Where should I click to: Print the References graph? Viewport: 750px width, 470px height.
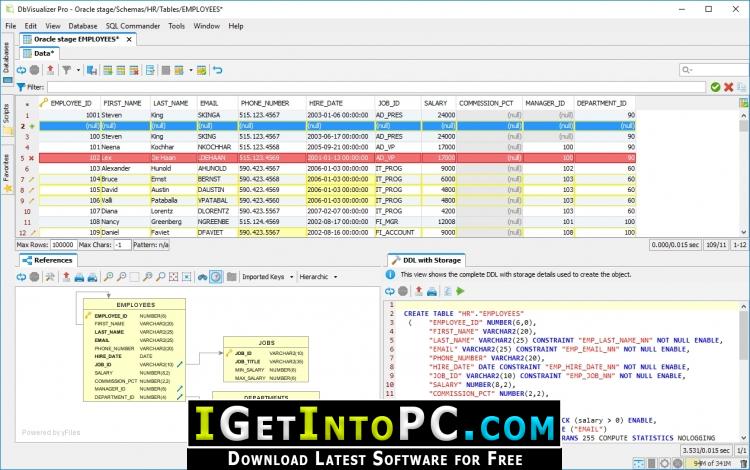click(79, 277)
